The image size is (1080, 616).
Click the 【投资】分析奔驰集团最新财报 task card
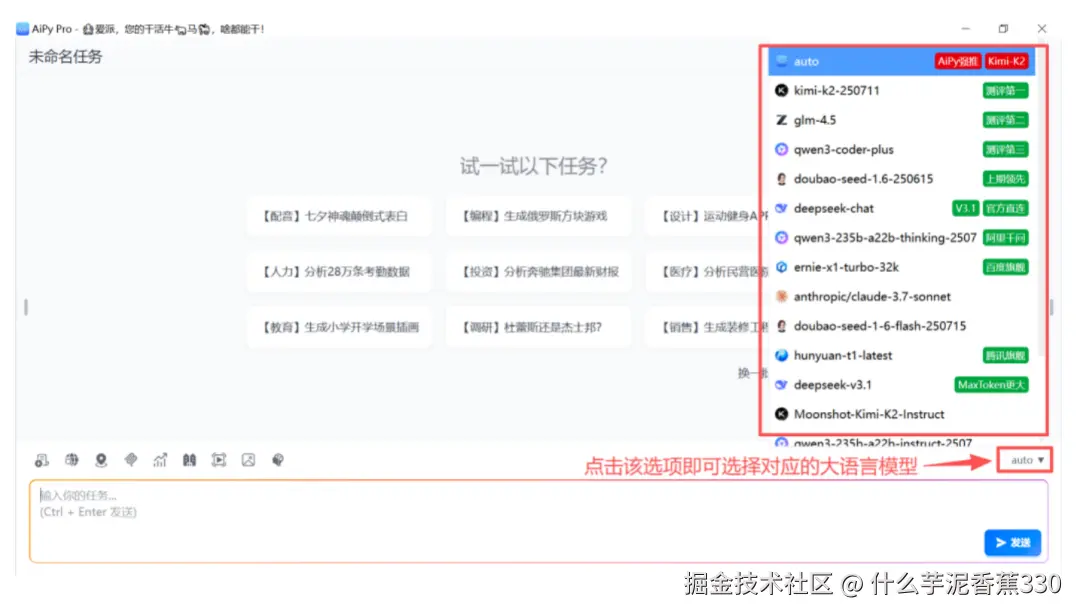pos(538,271)
